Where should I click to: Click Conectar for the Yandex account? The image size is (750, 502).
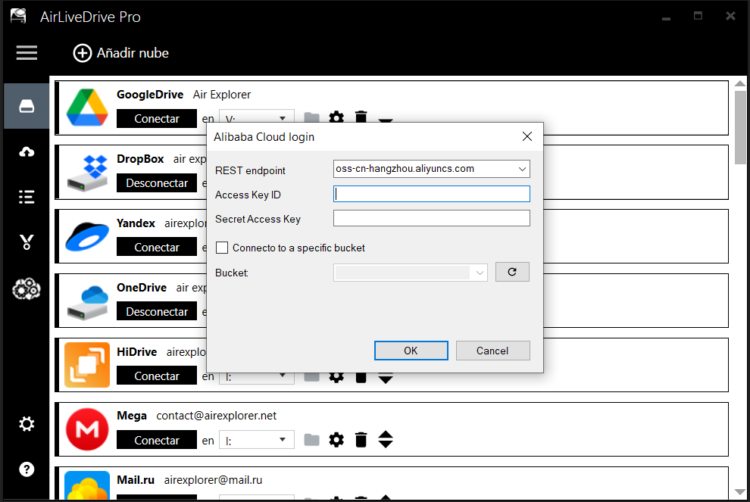point(157,247)
